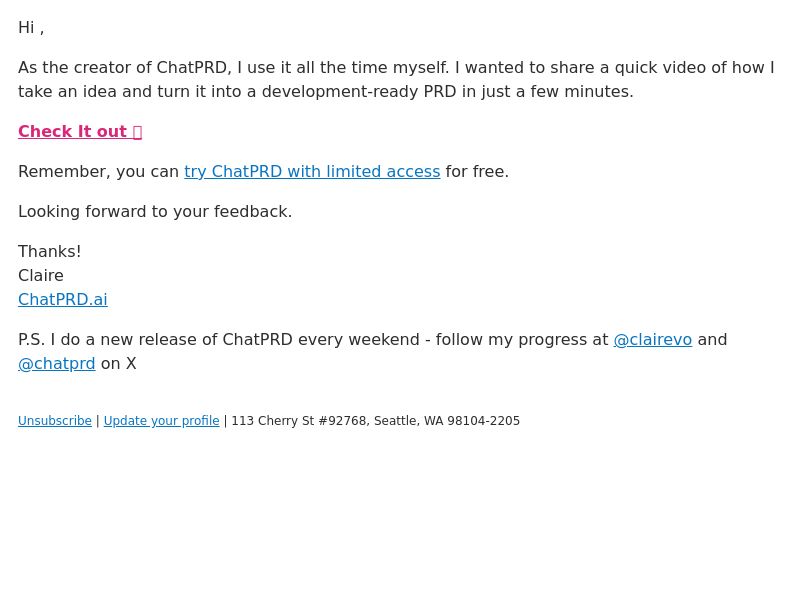Click the emoji icon after "Check It out"
800x600 pixels.
[137, 132]
